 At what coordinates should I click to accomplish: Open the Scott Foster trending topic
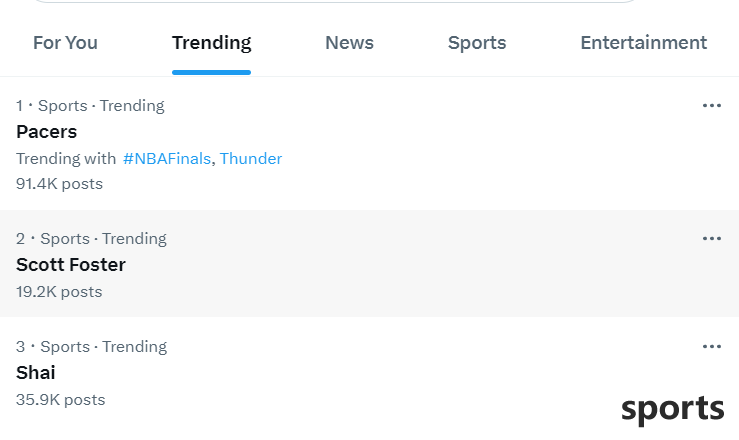(x=71, y=265)
